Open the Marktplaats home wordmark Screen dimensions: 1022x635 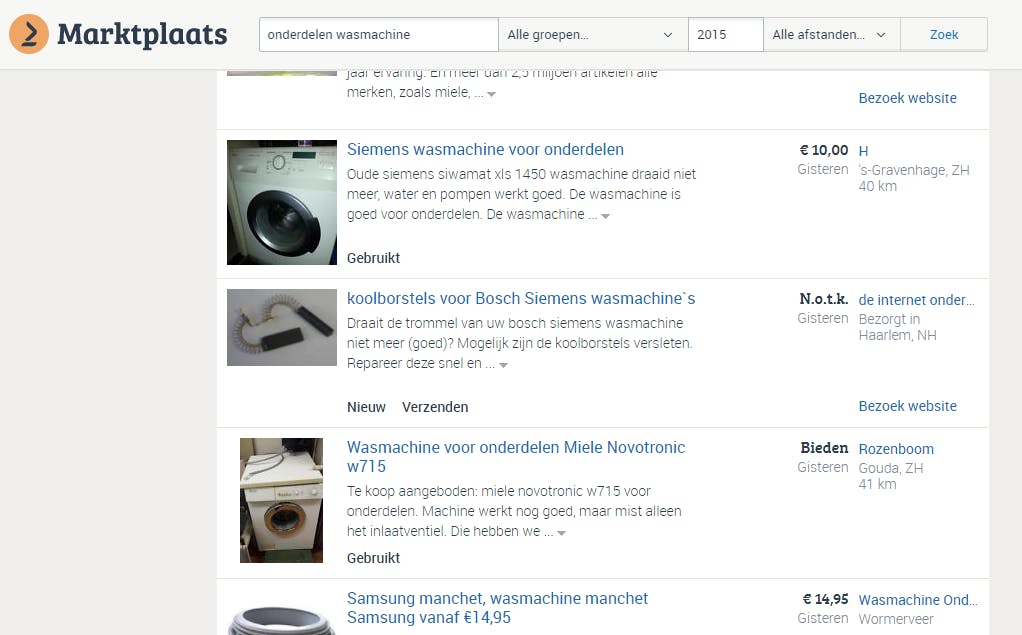(x=142, y=35)
